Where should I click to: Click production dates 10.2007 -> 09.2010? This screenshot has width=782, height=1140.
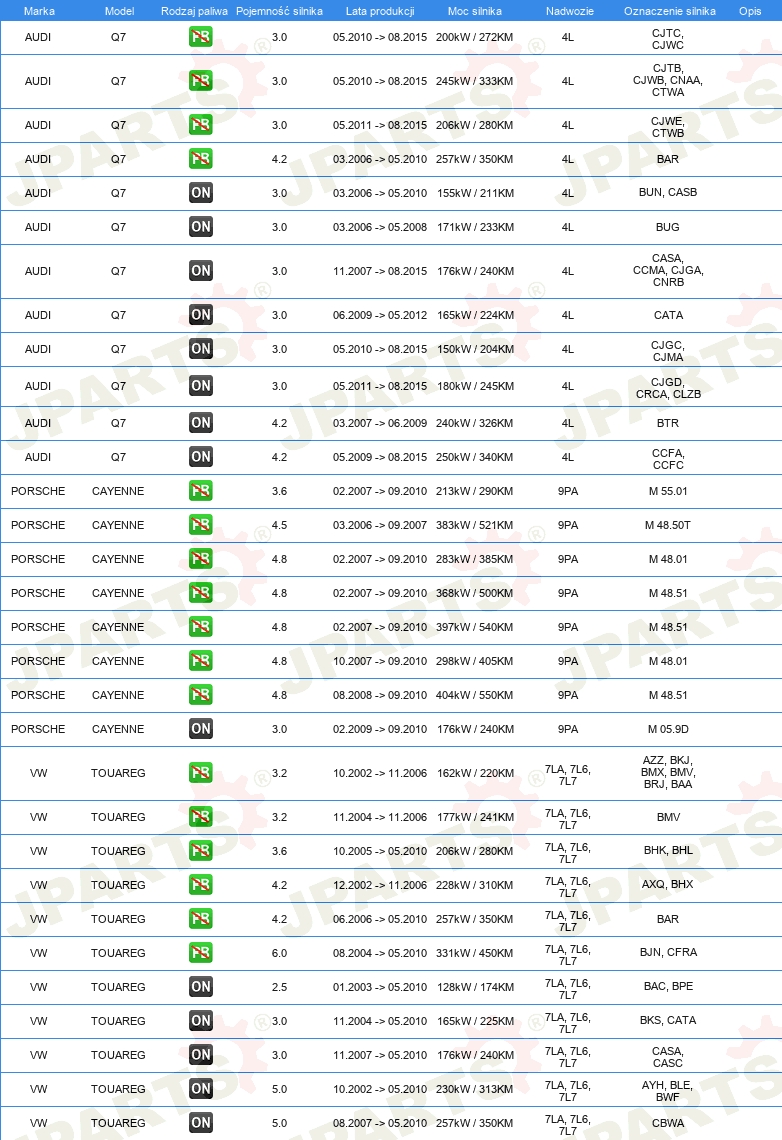[380, 661]
